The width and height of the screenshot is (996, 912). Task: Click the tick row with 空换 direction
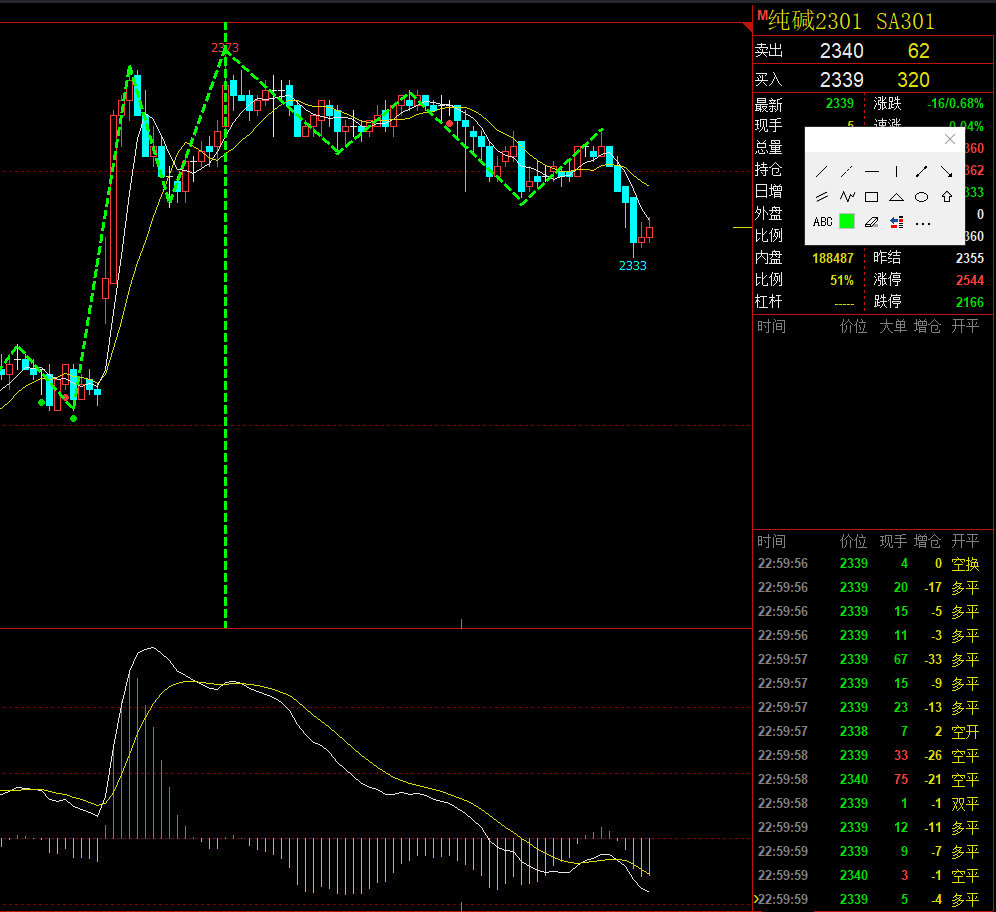872,563
